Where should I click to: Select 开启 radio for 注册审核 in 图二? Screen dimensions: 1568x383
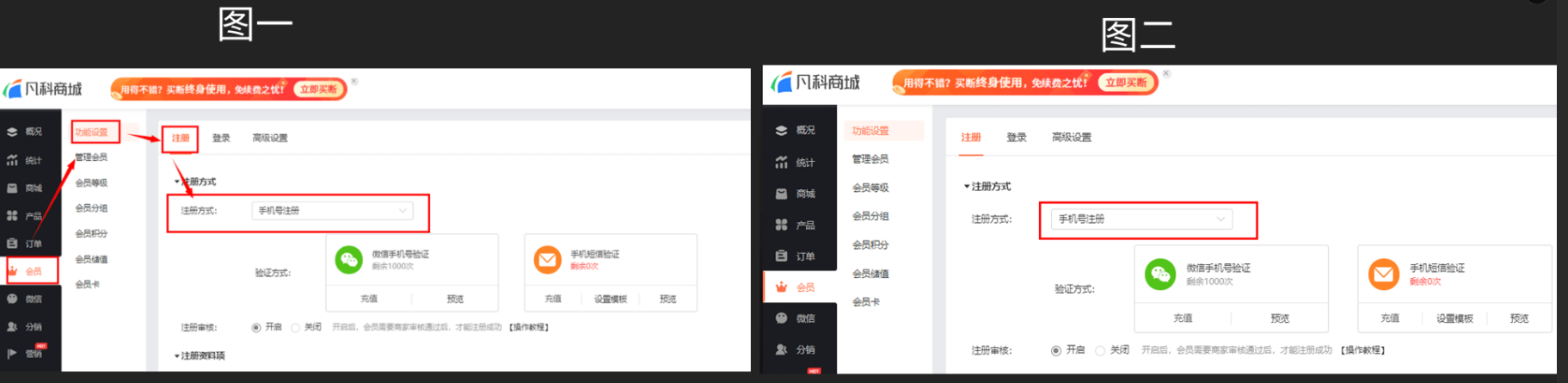pyautogui.click(x=1055, y=351)
